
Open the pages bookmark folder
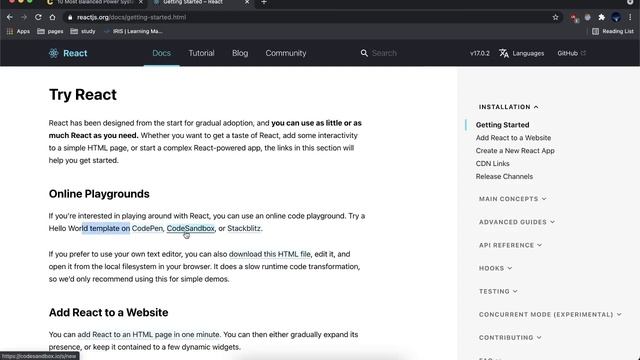pyautogui.click(x=50, y=31)
